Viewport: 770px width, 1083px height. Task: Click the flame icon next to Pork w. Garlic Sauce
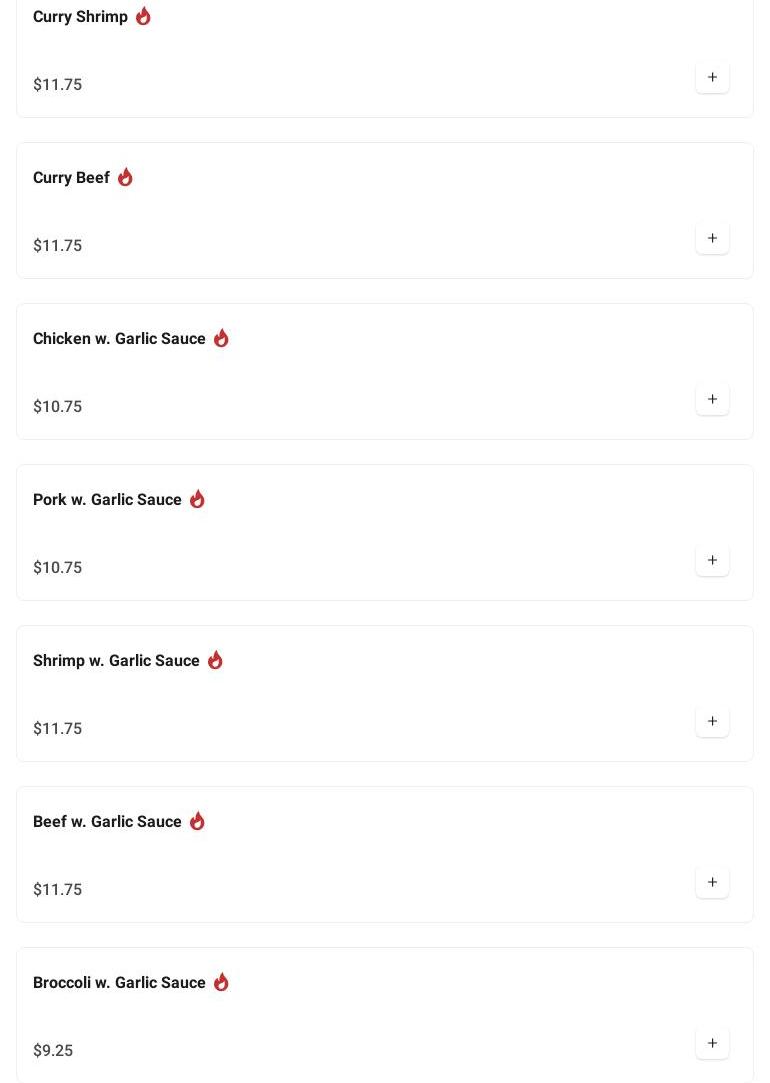(x=197, y=499)
